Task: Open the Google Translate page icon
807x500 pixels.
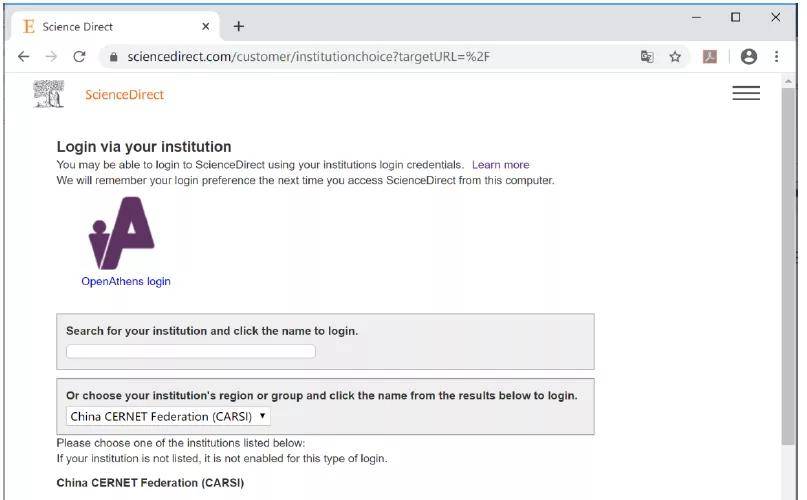Action: [x=647, y=57]
